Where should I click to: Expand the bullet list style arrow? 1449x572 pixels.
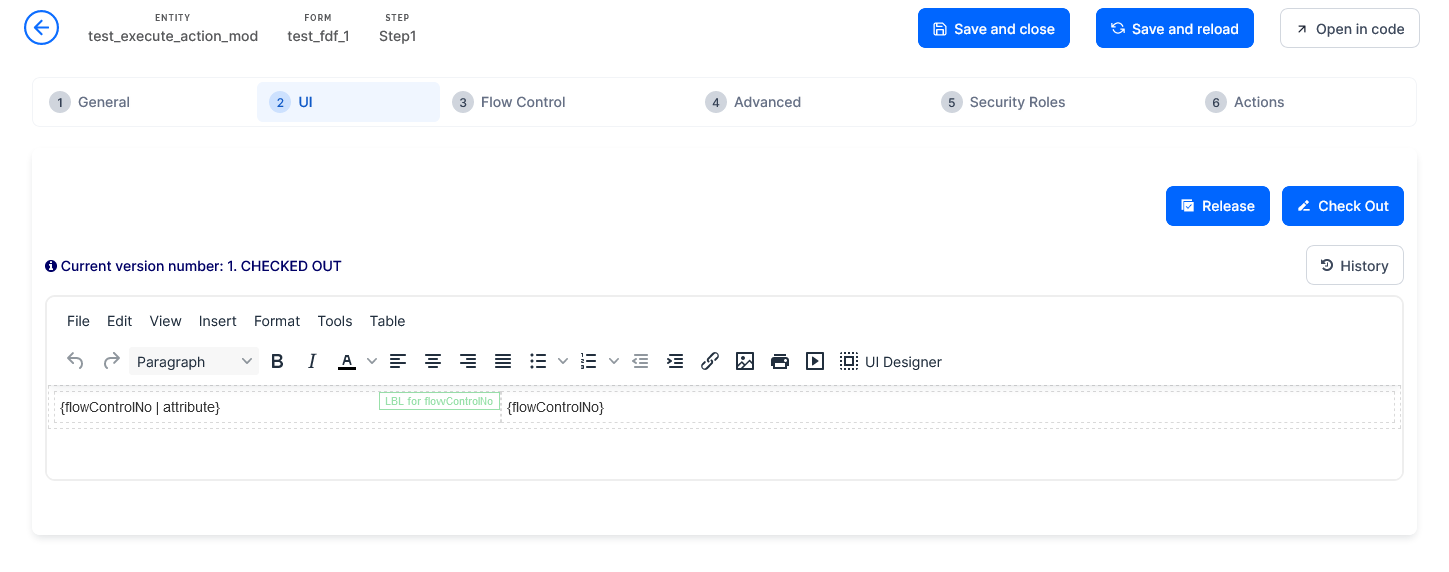pos(563,362)
